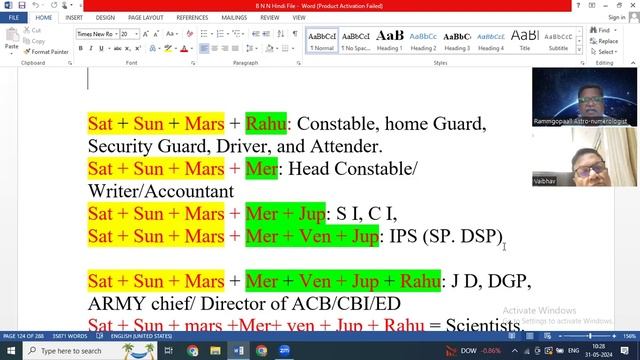Justify the paragraph text

[235, 49]
